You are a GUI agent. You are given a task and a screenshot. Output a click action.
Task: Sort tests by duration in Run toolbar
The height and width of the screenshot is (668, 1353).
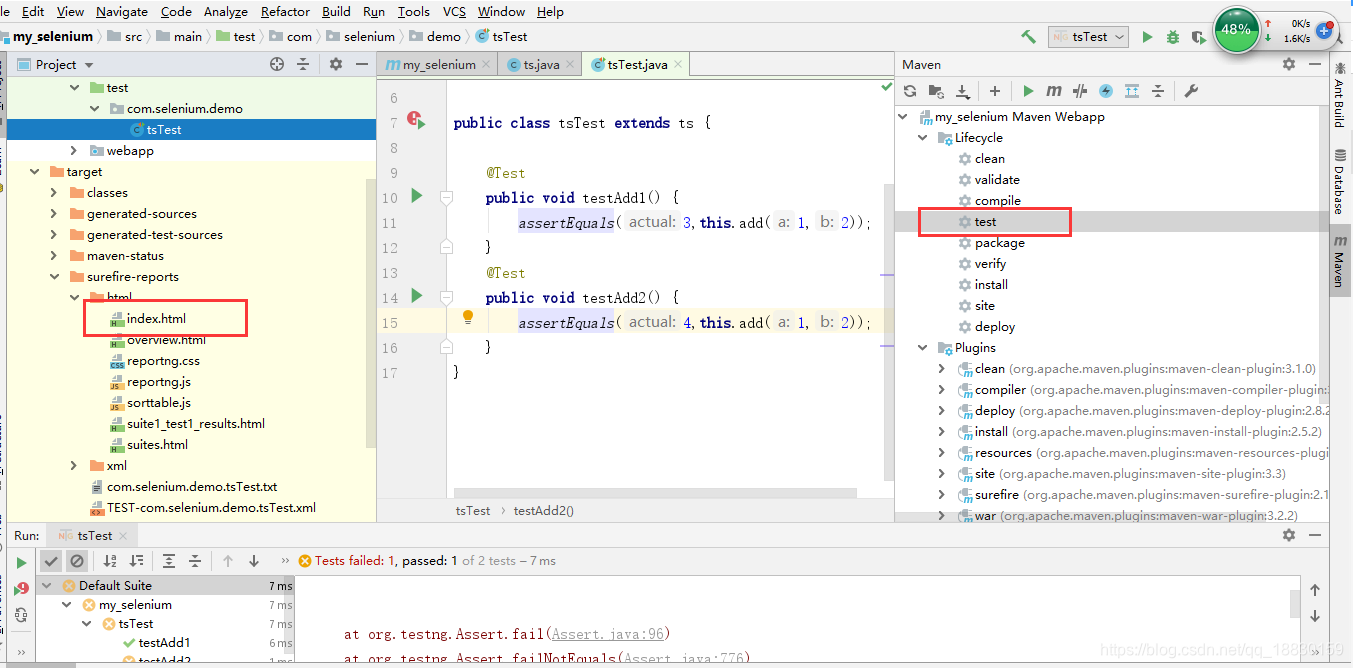point(136,561)
